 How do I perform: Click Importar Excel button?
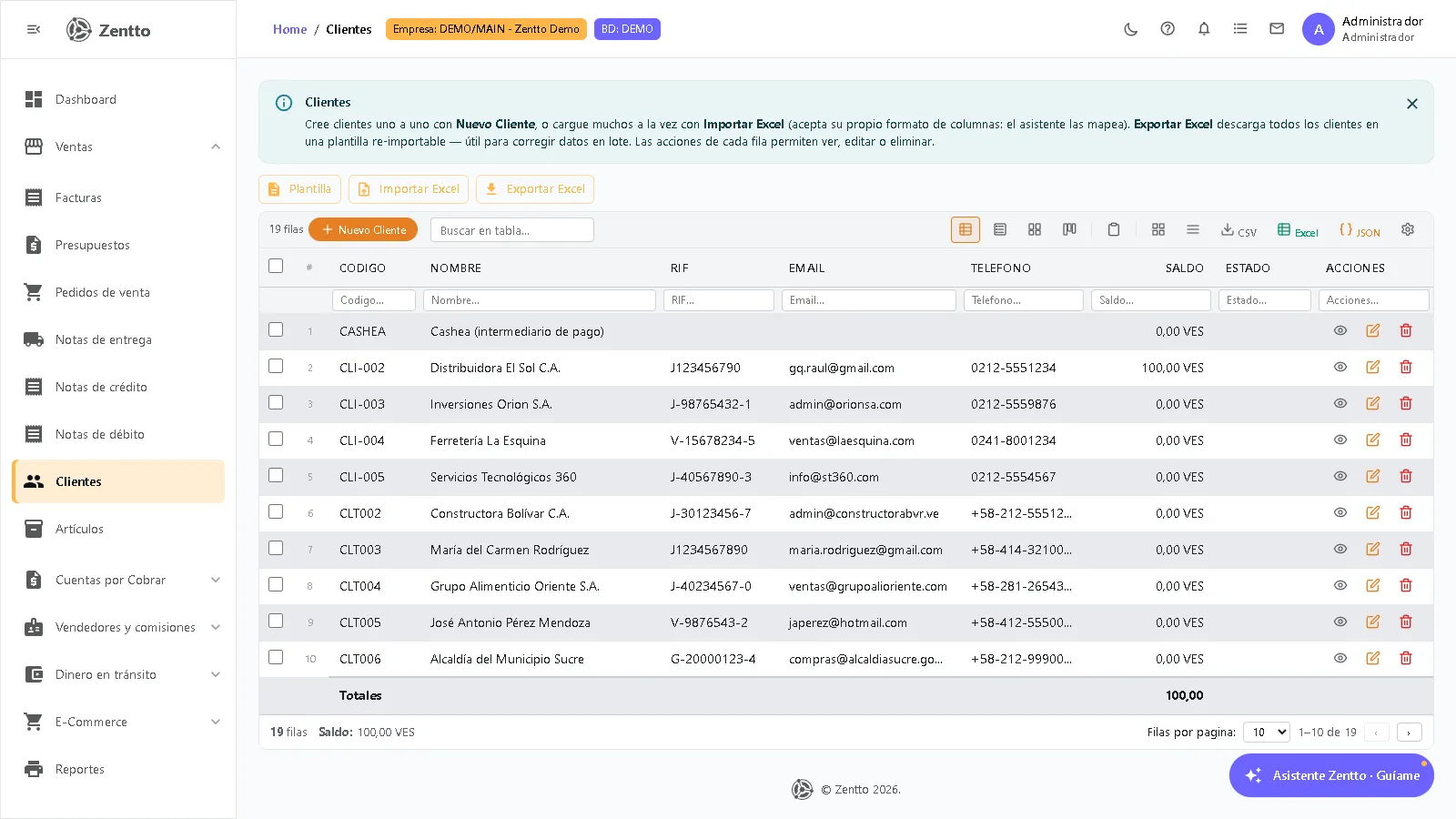(409, 189)
